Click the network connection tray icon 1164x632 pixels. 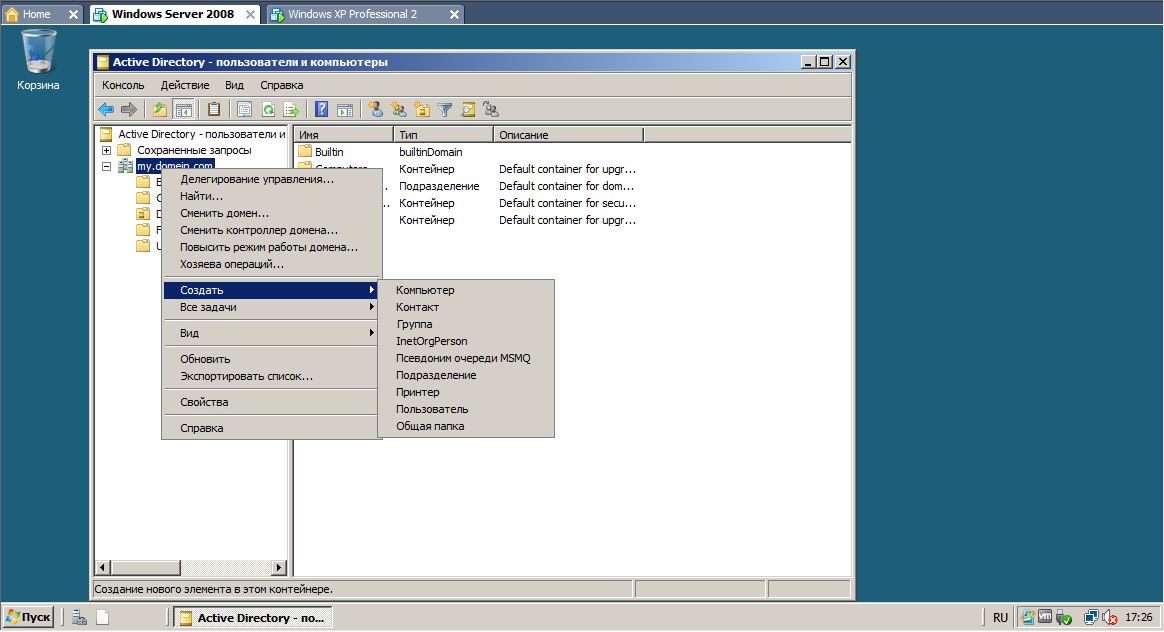[x=1091, y=617]
